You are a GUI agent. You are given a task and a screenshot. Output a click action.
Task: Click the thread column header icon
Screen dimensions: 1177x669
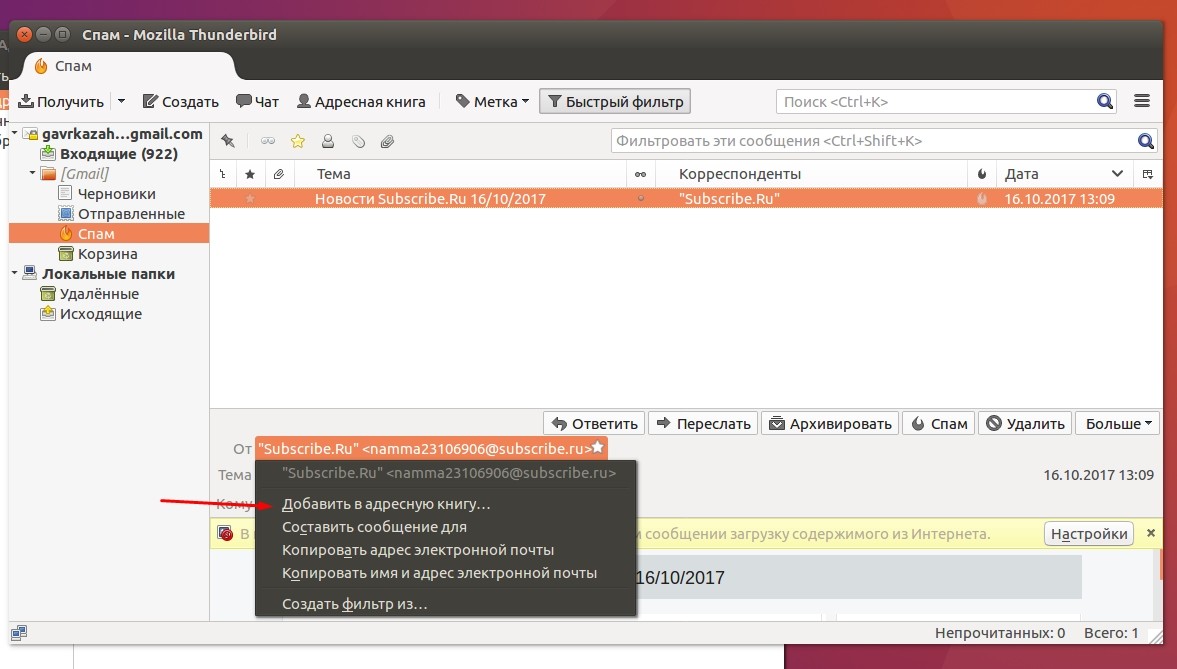pyautogui.click(x=223, y=173)
